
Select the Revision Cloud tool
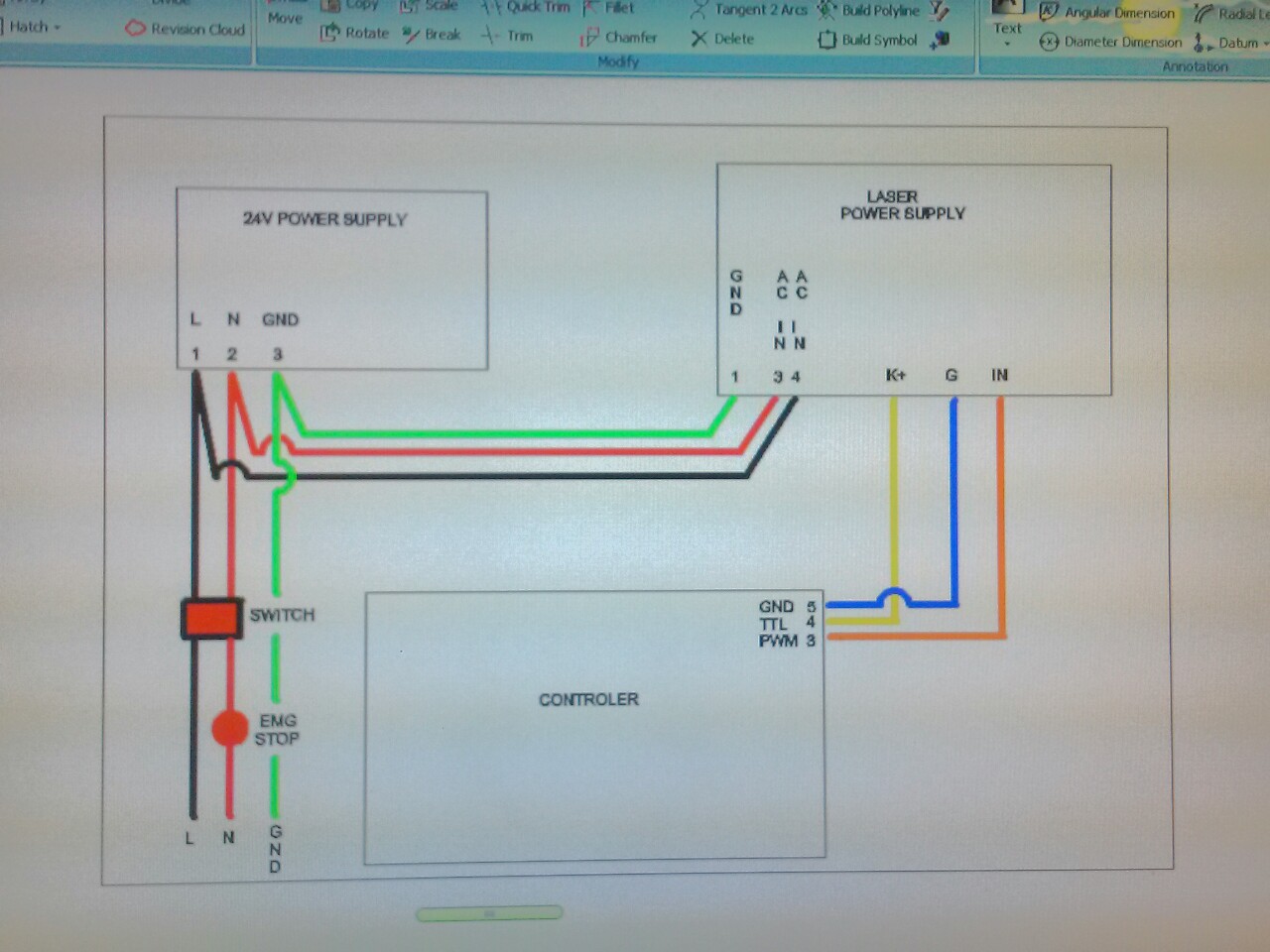click(x=186, y=29)
